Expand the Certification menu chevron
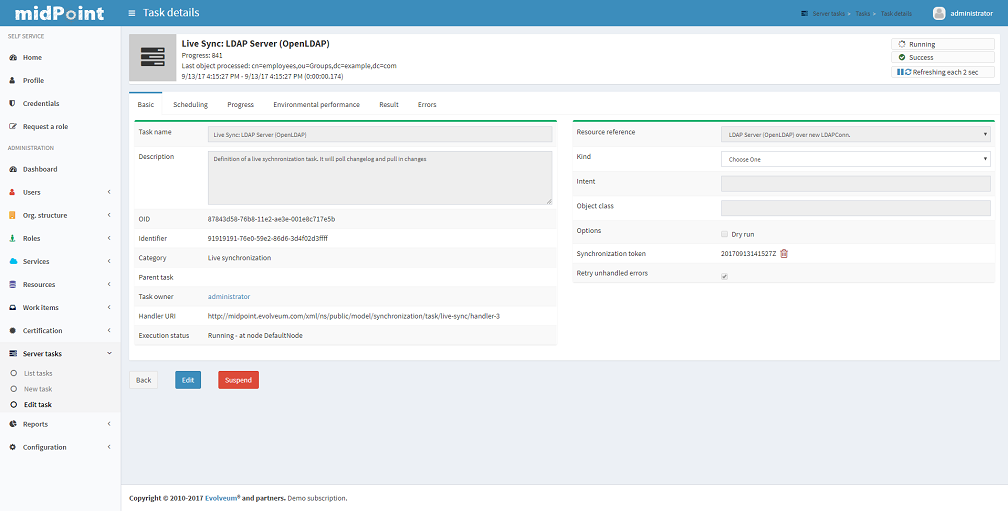 pos(109,330)
